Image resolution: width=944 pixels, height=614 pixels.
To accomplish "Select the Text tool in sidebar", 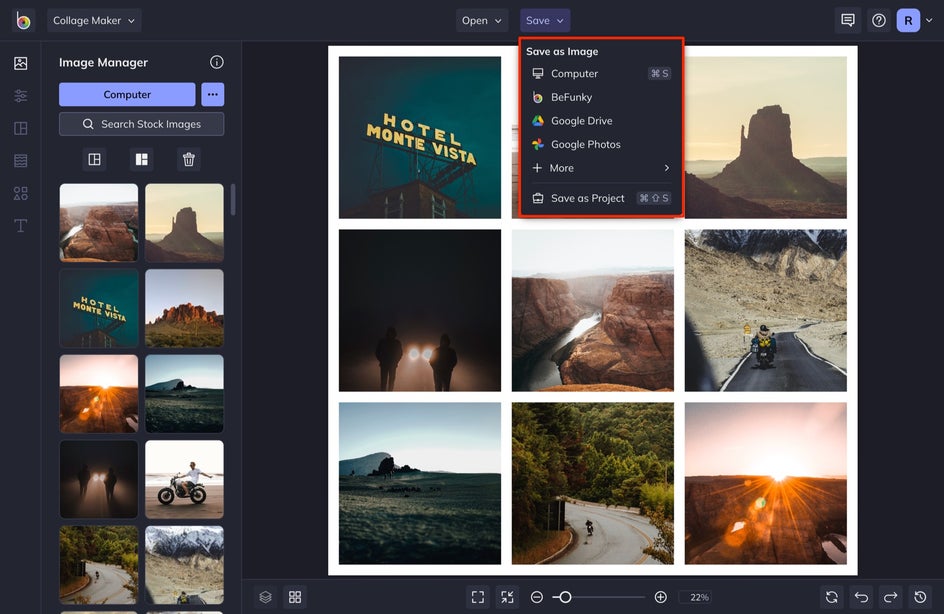I will click(x=21, y=226).
